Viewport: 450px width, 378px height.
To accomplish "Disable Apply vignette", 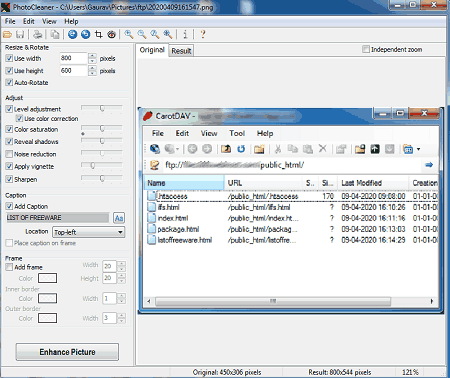I will [9, 166].
